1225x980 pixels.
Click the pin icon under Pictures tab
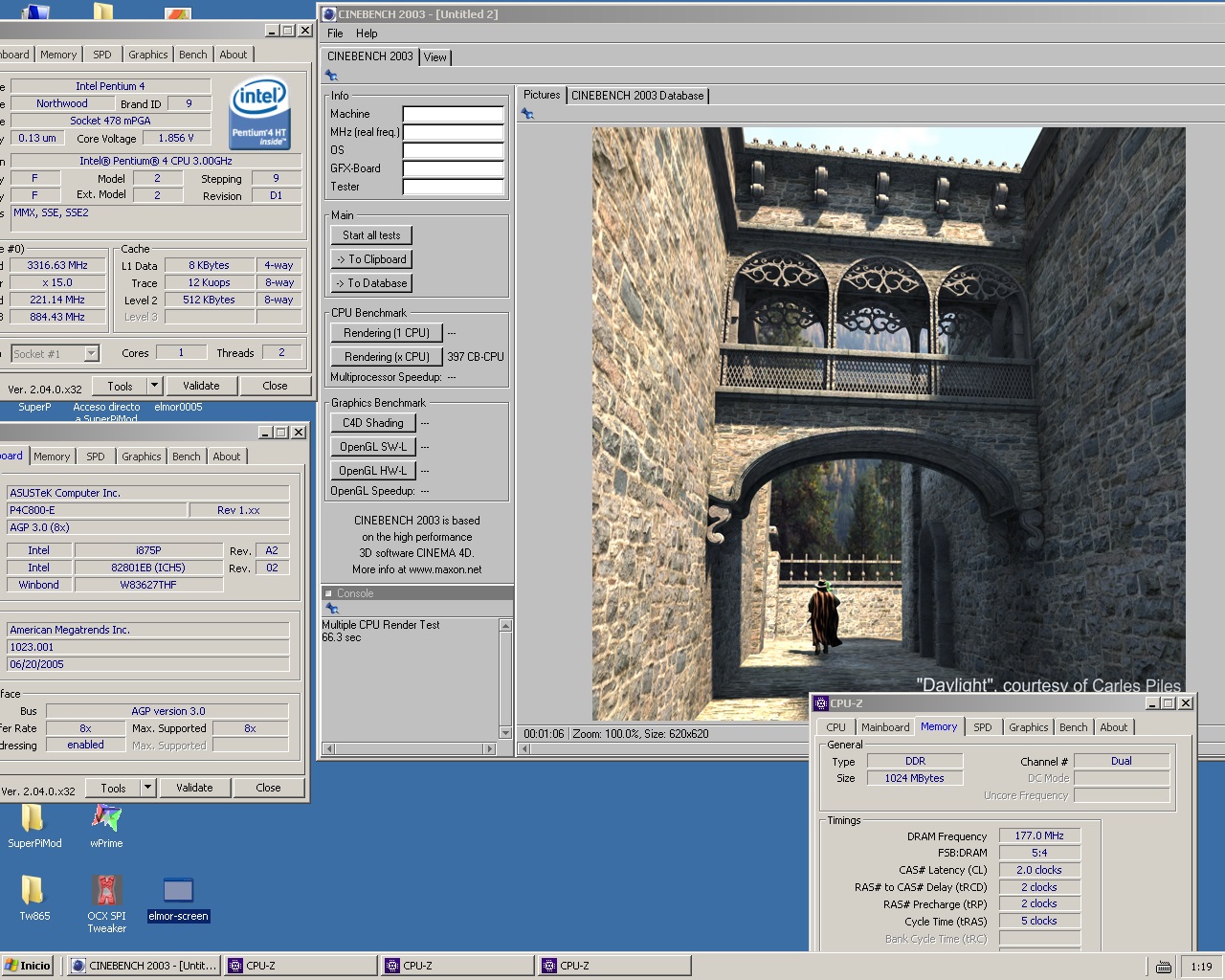pos(527,114)
